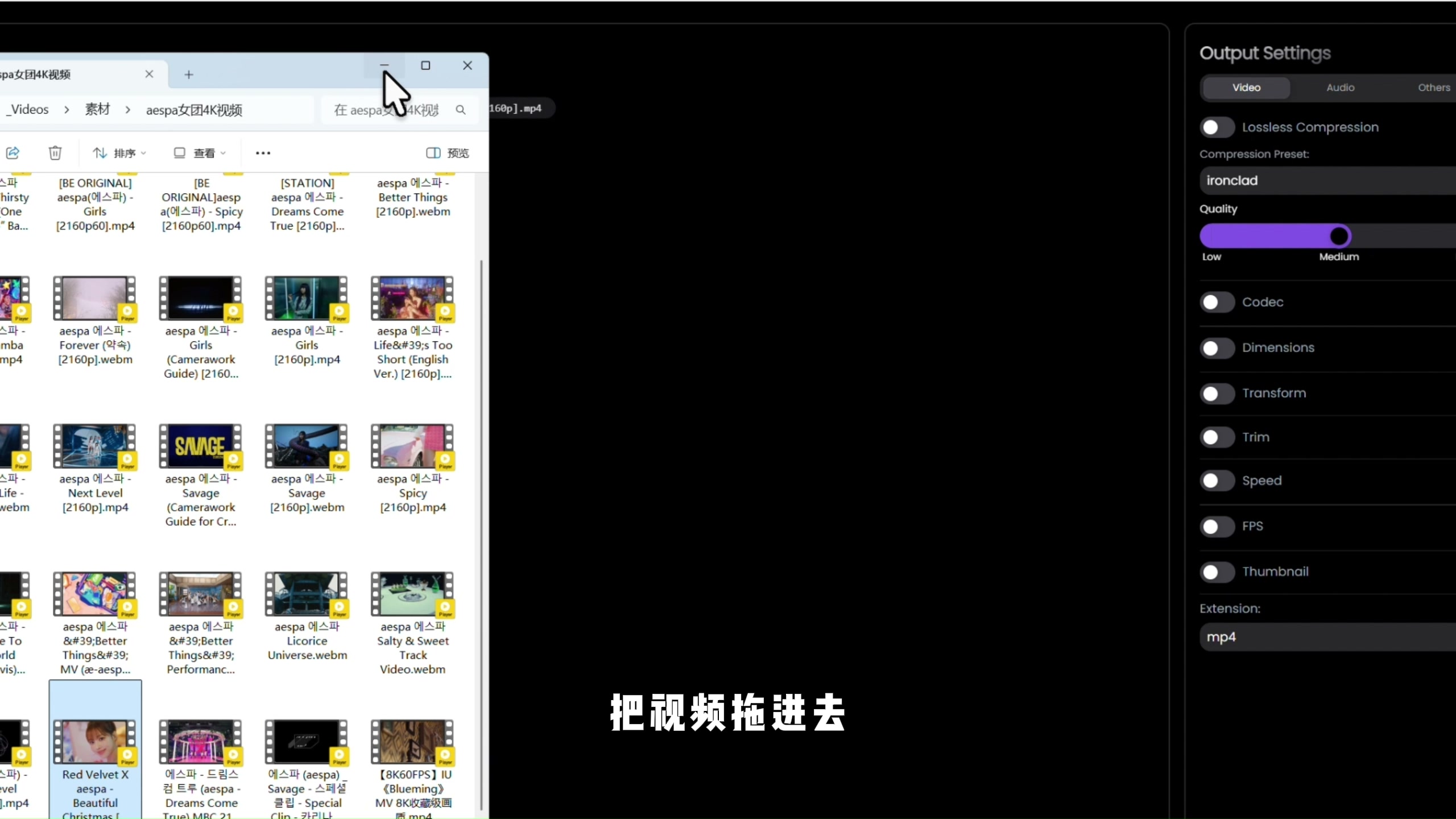This screenshot has height=819, width=1456.
Task: Enable the Thumbnail toggle
Action: (x=1217, y=572)
